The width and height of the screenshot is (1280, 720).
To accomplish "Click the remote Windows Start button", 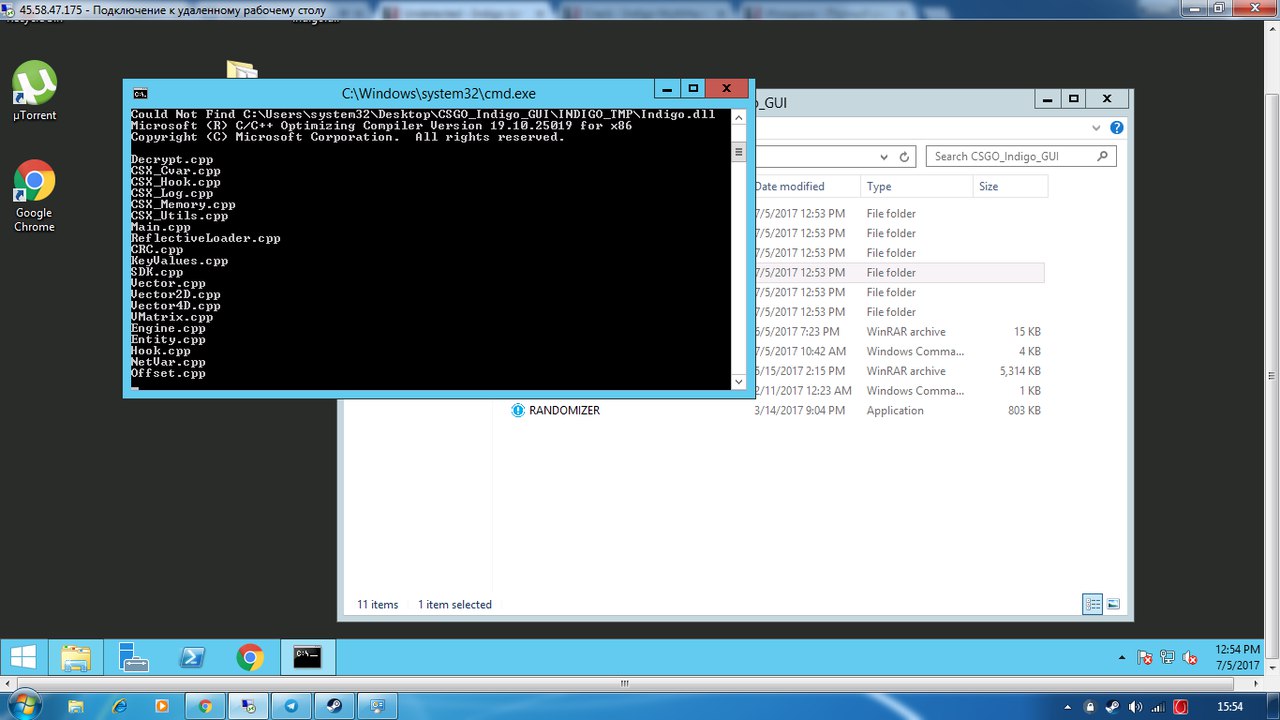I will tap(24, 657).
